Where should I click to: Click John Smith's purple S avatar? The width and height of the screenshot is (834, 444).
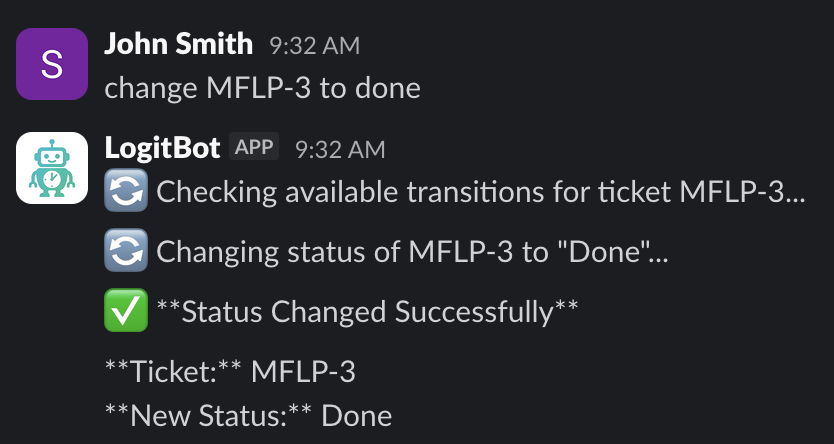click(52, 65)
